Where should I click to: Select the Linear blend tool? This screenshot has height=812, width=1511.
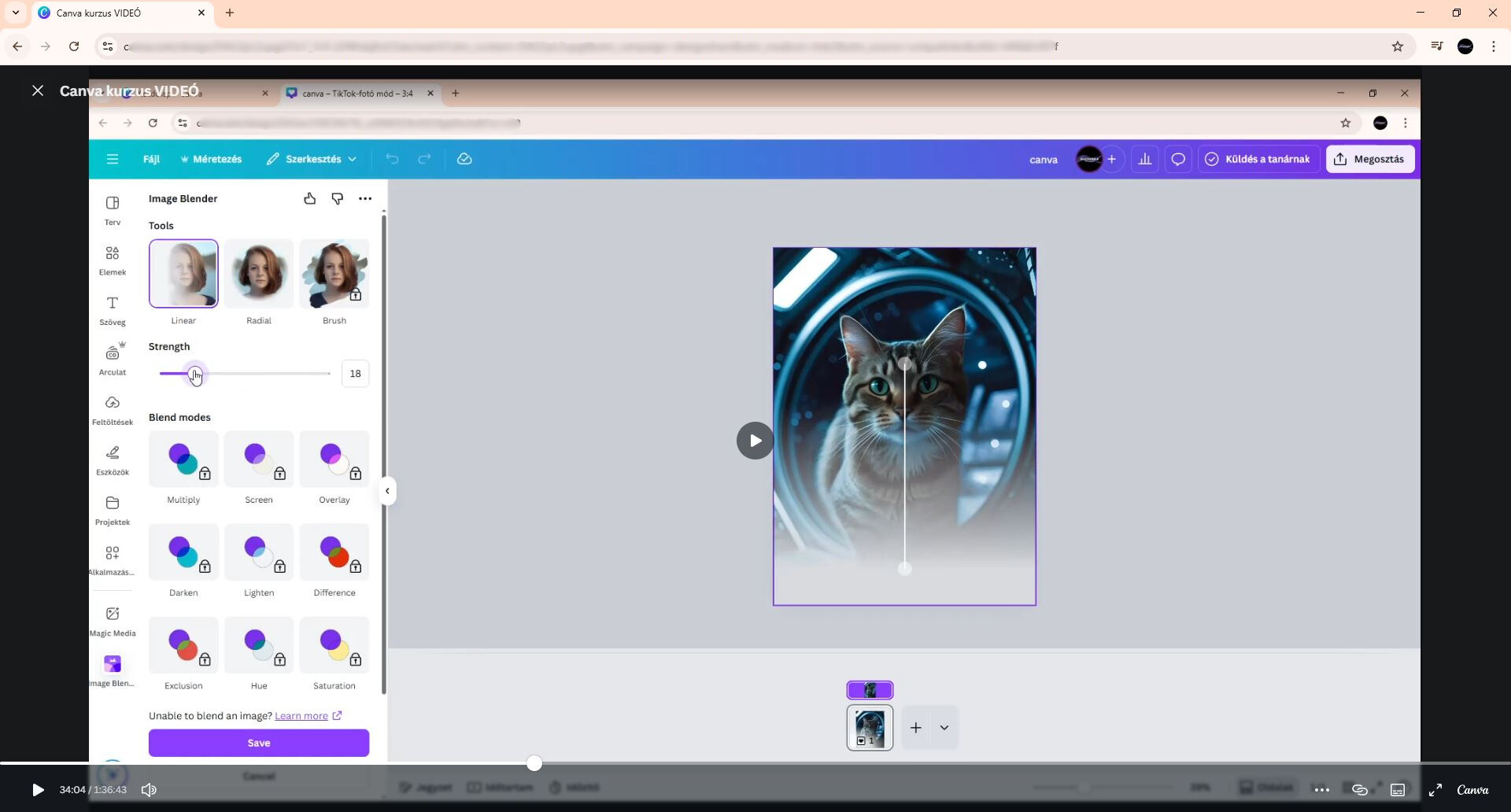click(x=183, y=274)
